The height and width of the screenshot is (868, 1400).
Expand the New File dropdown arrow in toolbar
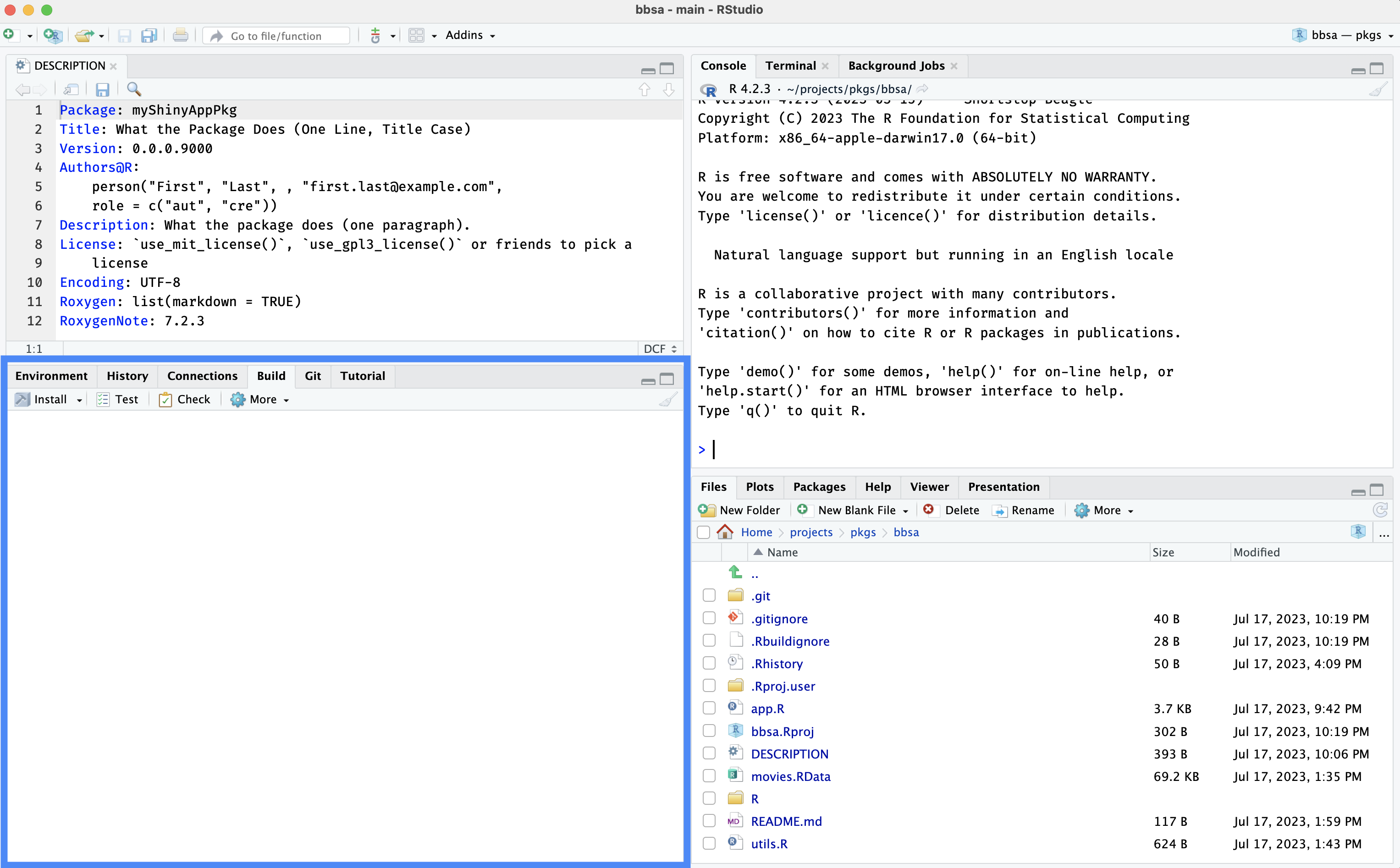click(29, 36)
